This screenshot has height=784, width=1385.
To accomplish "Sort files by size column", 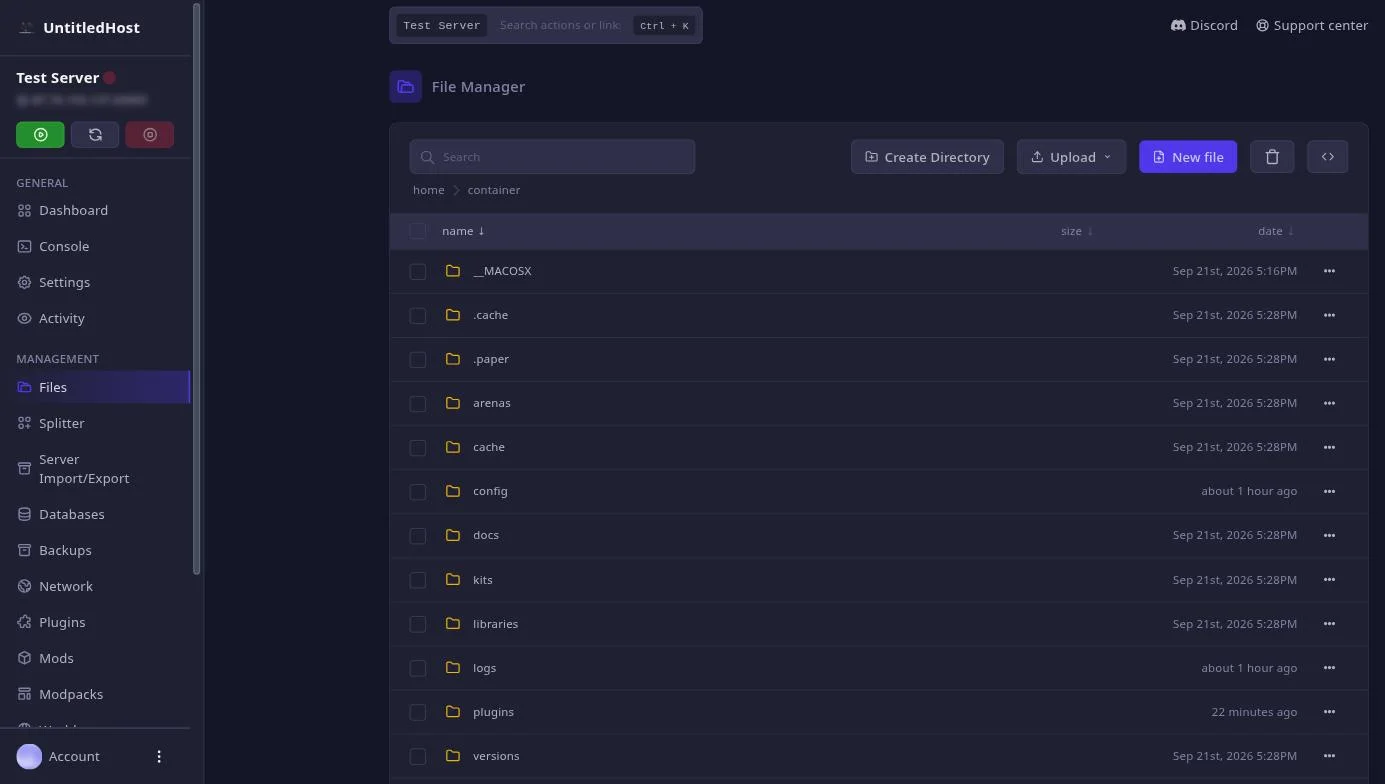I will (1077, 231).
